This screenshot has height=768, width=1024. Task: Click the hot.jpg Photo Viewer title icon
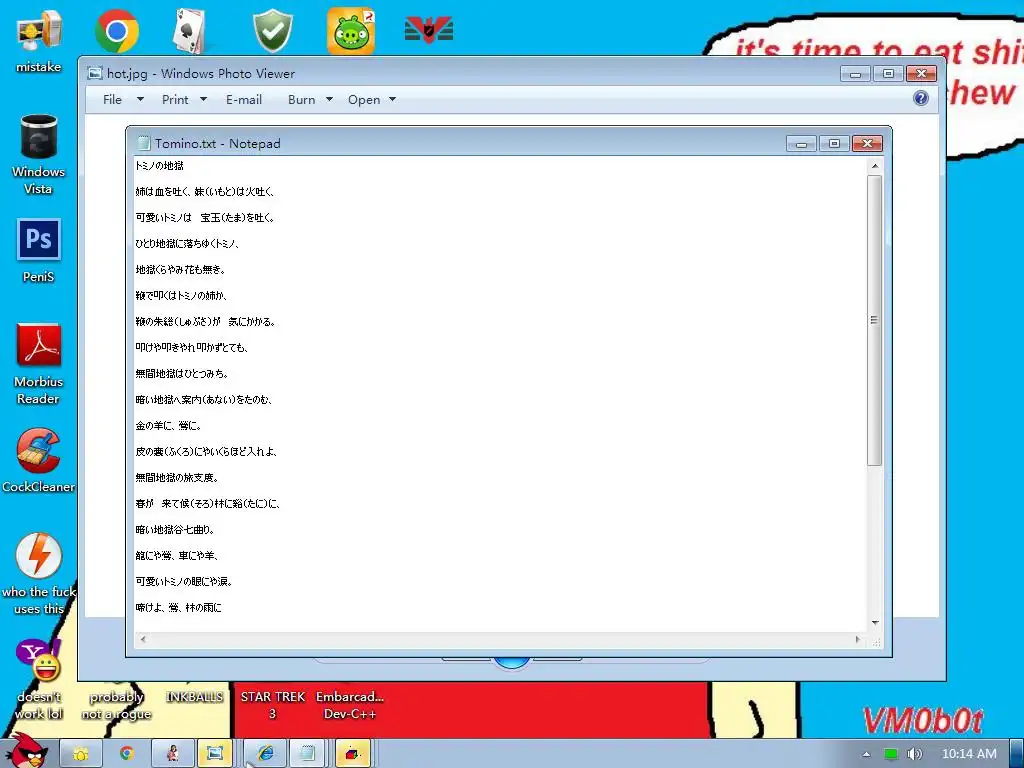click(x=95, y=73)
